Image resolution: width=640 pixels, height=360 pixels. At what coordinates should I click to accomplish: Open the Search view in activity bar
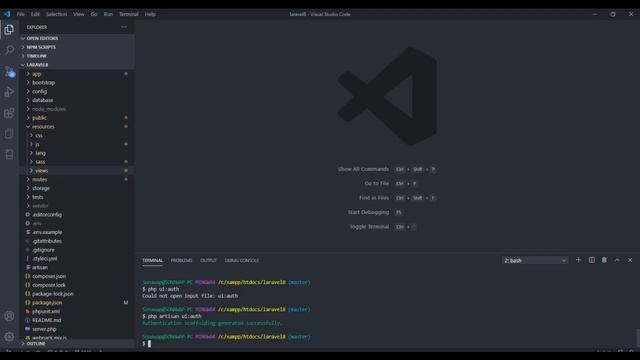(x=9, y=50)
